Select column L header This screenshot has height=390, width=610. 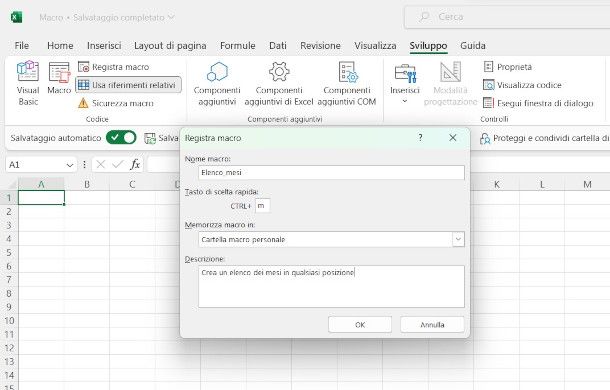pyautogui.click(x=542, y=184)
